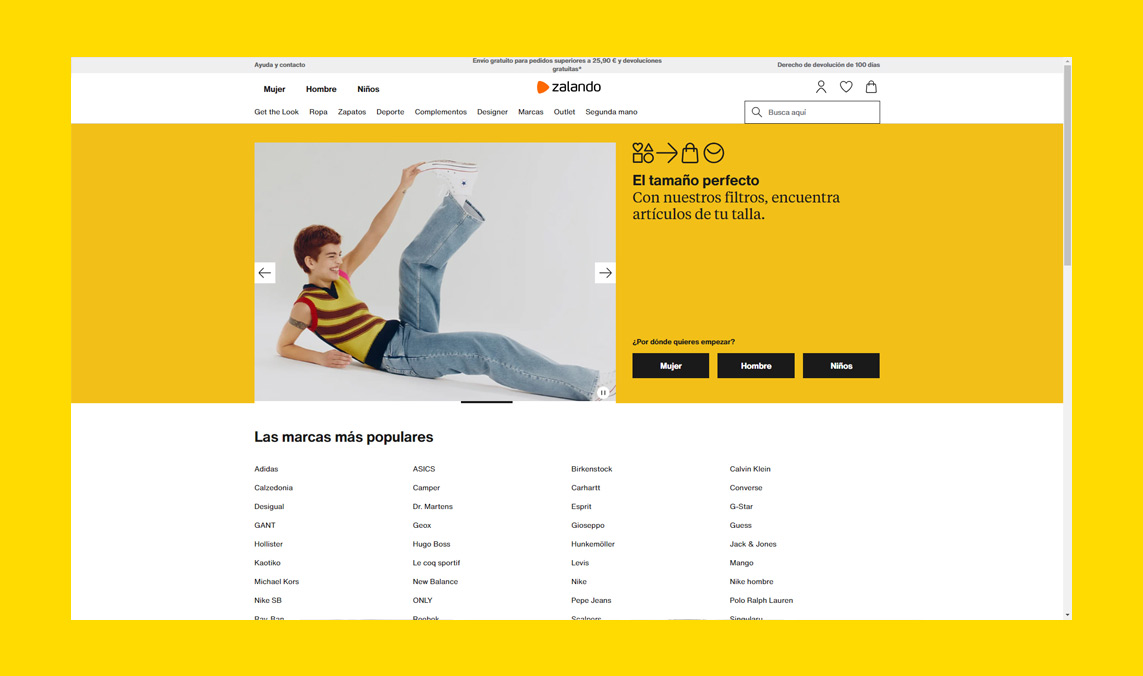Viewport: 1143px width, 676px height.
Task: Open the shopping bag icon
Action: point(871,87)
